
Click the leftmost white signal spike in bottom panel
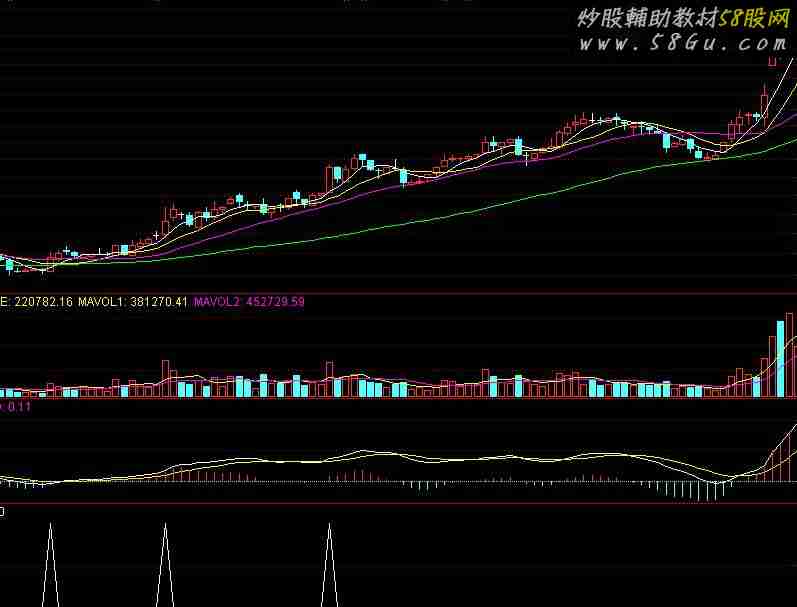(50, 564)
